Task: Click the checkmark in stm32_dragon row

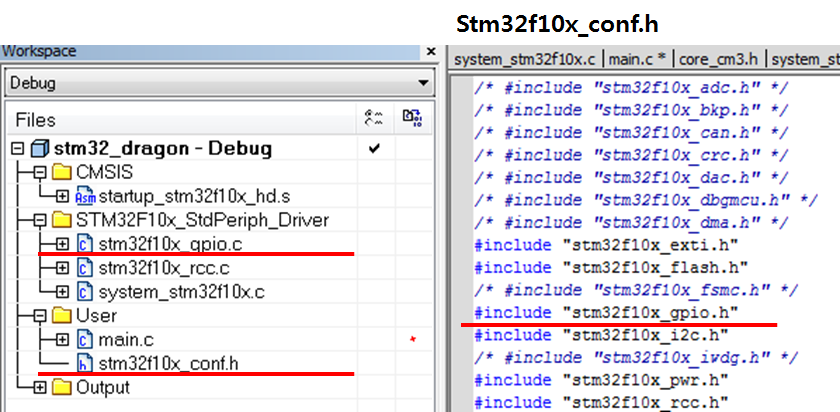Action: (x=374, y=149)
